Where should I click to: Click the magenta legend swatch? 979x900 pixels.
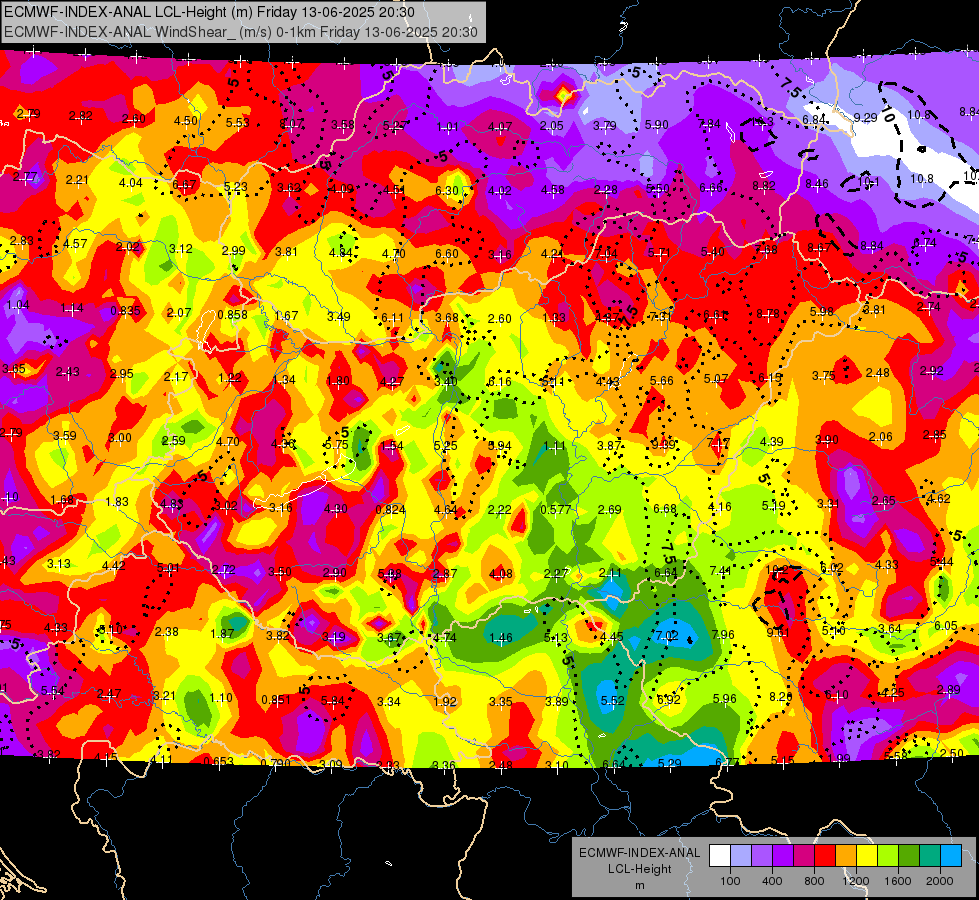pyautogui.click(x=804, y=856)
